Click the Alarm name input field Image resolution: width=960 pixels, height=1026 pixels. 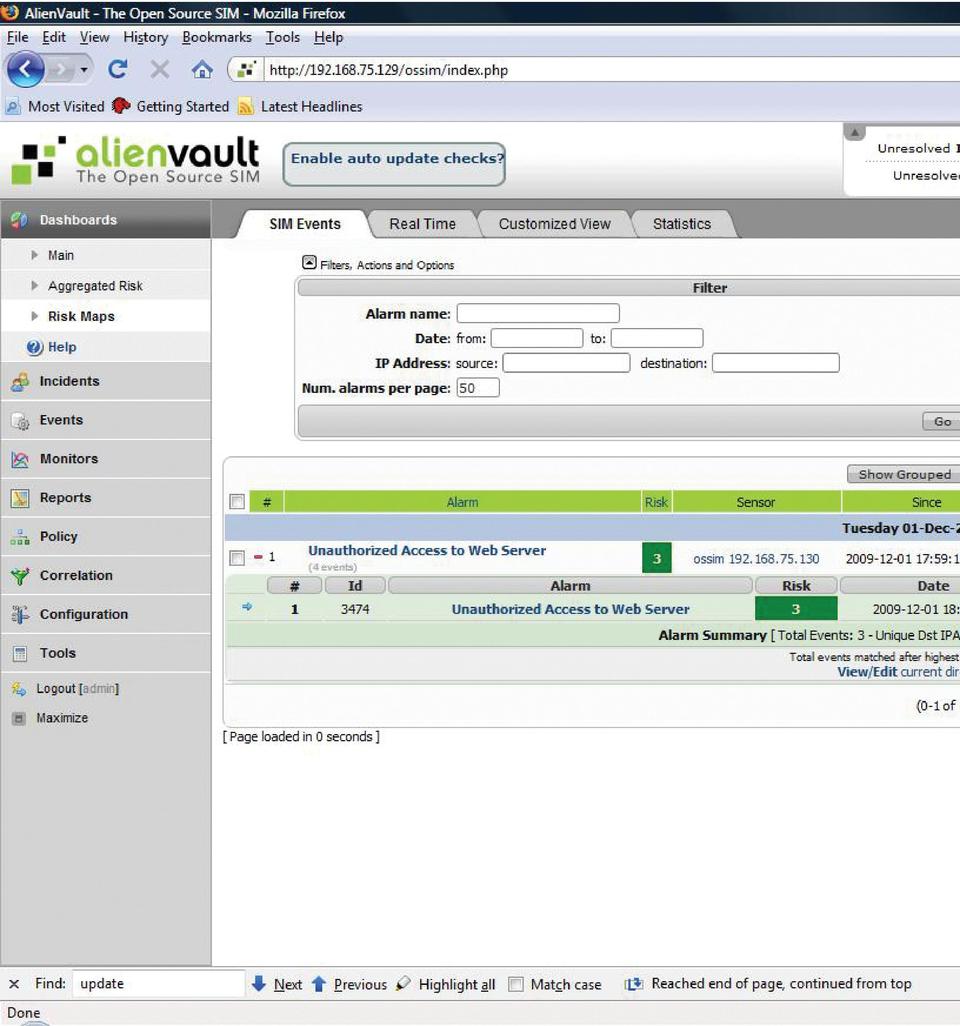(538, 313)
